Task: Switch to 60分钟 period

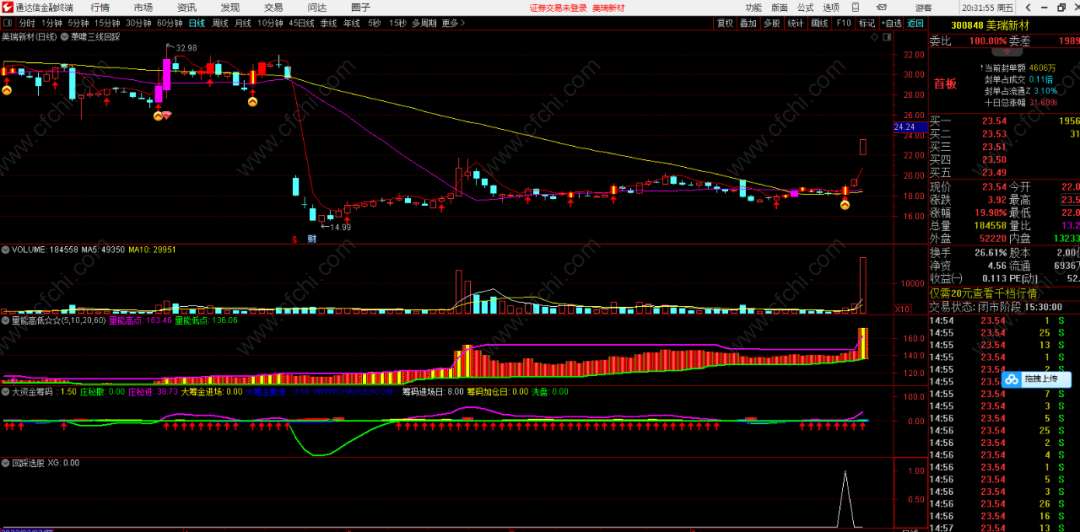Action: 169,23
